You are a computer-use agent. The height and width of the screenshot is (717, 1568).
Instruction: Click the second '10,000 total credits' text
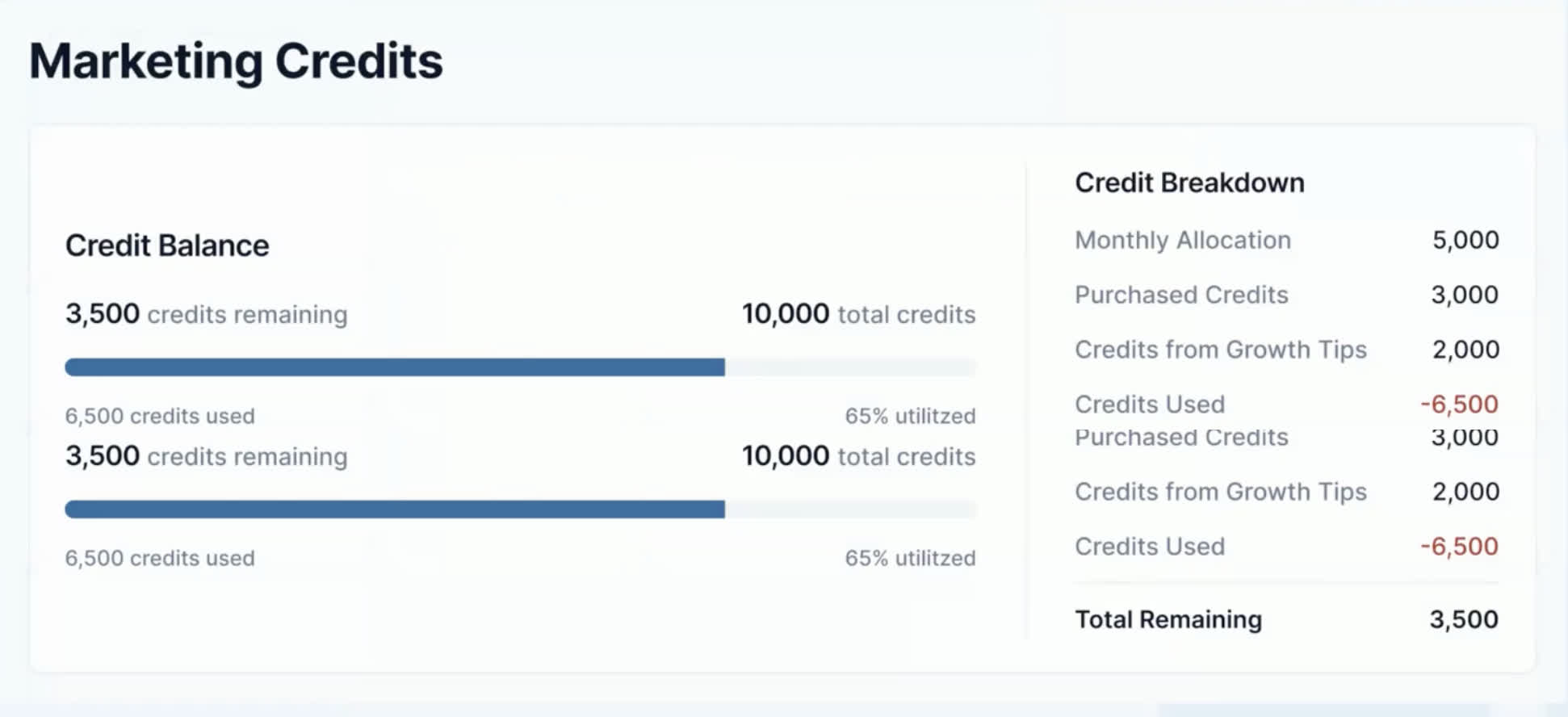858,456
